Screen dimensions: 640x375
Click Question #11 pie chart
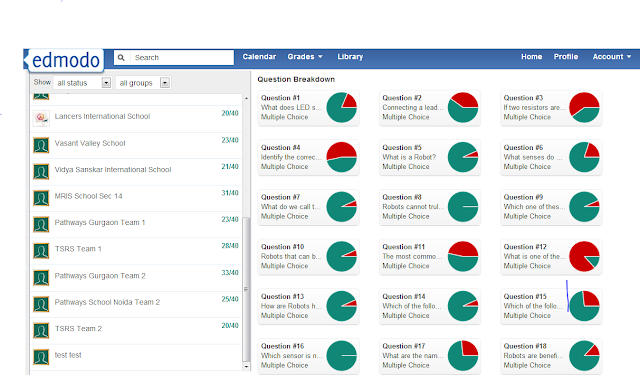click(x=463, y=257)
